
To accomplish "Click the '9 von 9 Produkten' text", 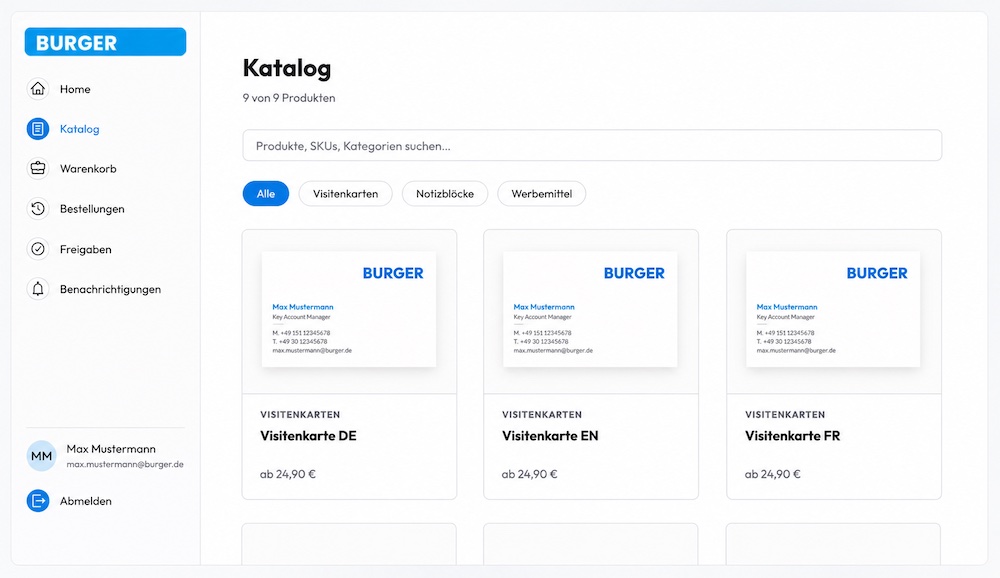I will [289, 98].
